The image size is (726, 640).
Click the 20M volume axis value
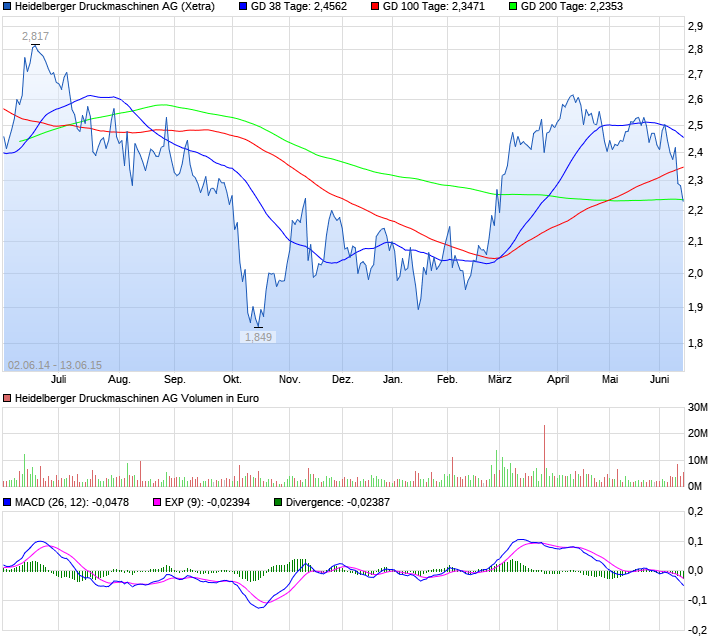click(698, 433)
